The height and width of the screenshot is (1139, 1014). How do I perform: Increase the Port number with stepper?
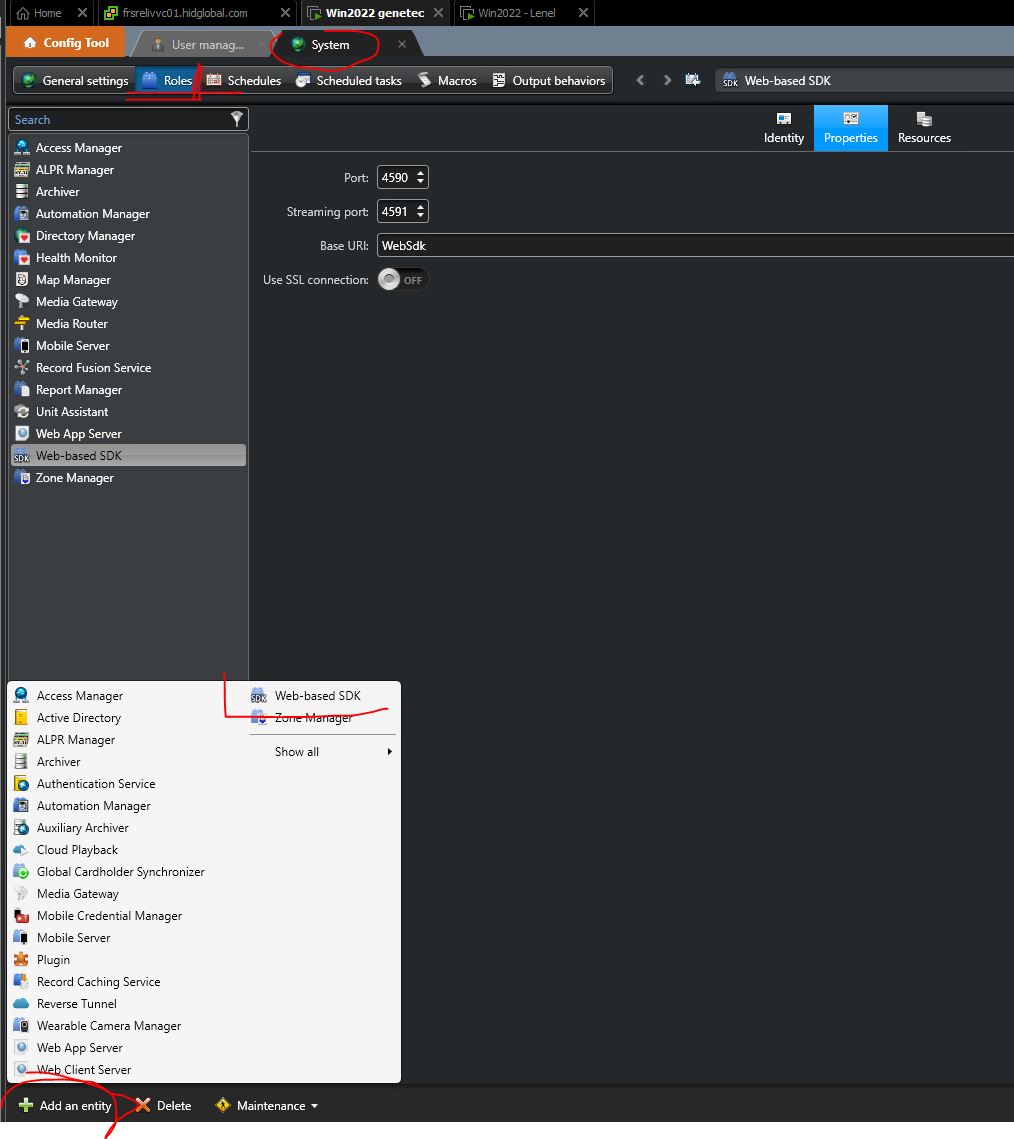pyautogui.click(x=421, y=173)
